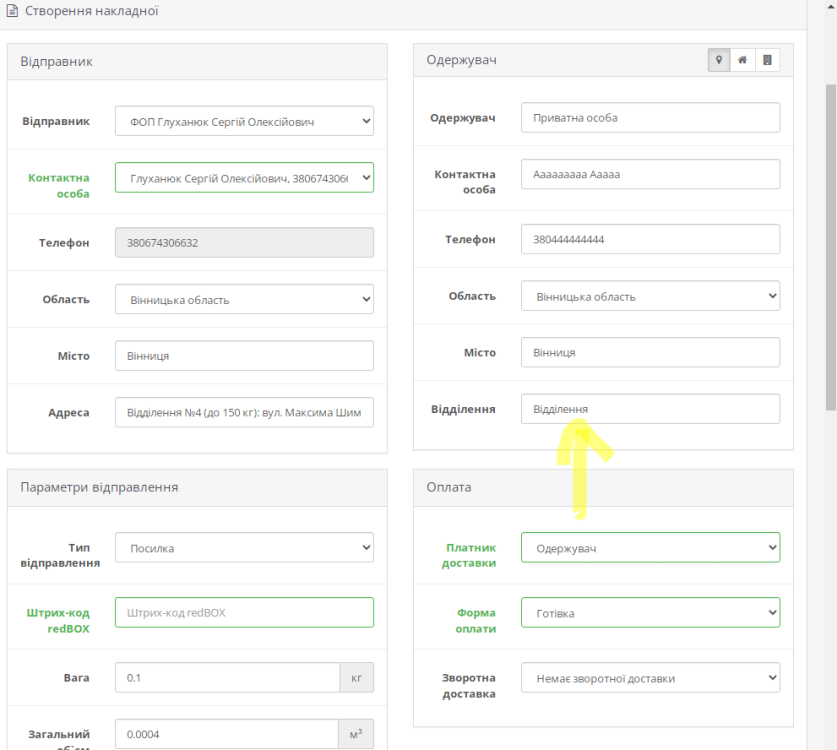This screenshot has height=750, width=837.
Task: Select Форма оплати dropdown
Action: pos(650,613)
